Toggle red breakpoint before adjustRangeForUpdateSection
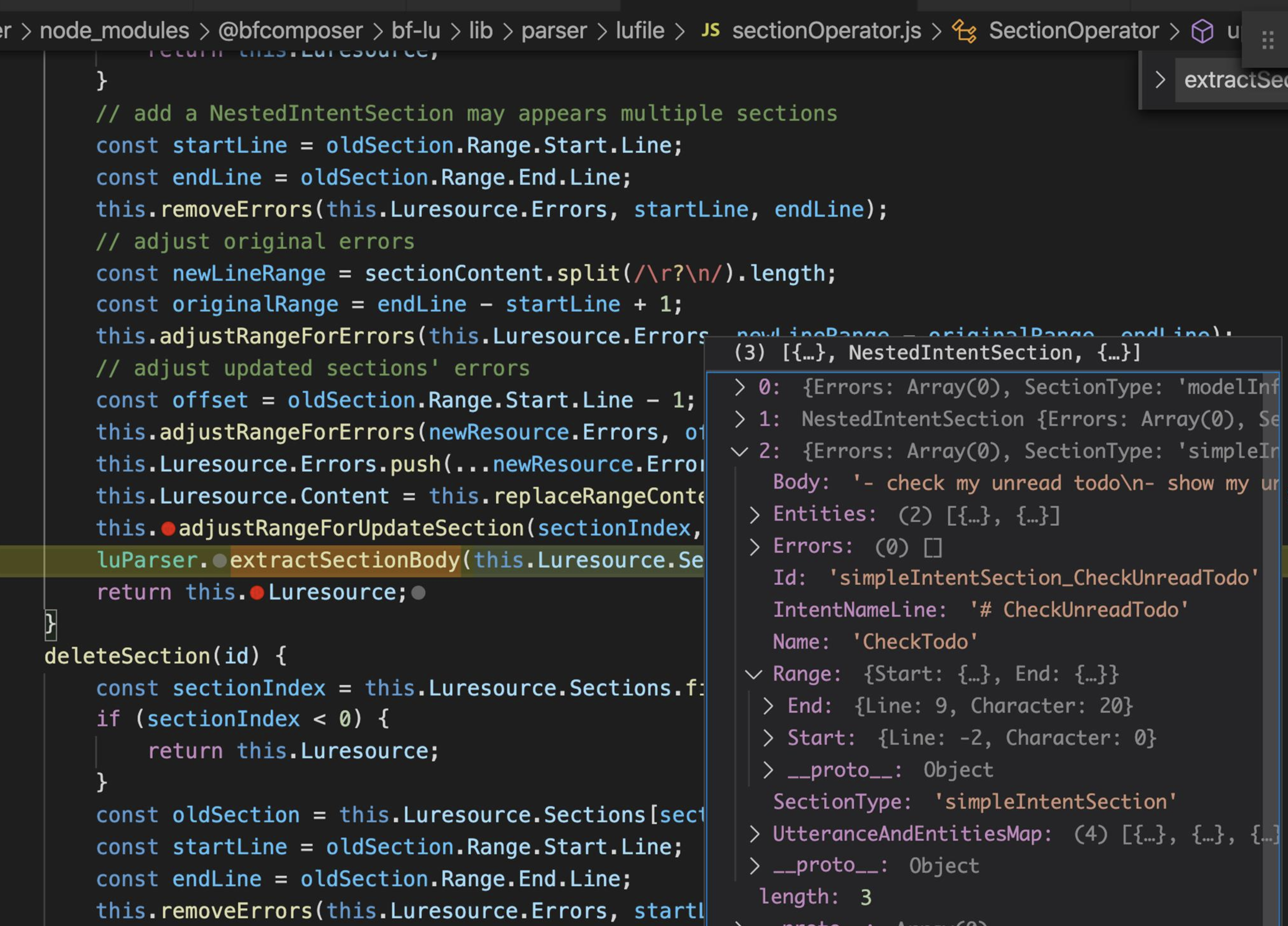 coord(168,529)
